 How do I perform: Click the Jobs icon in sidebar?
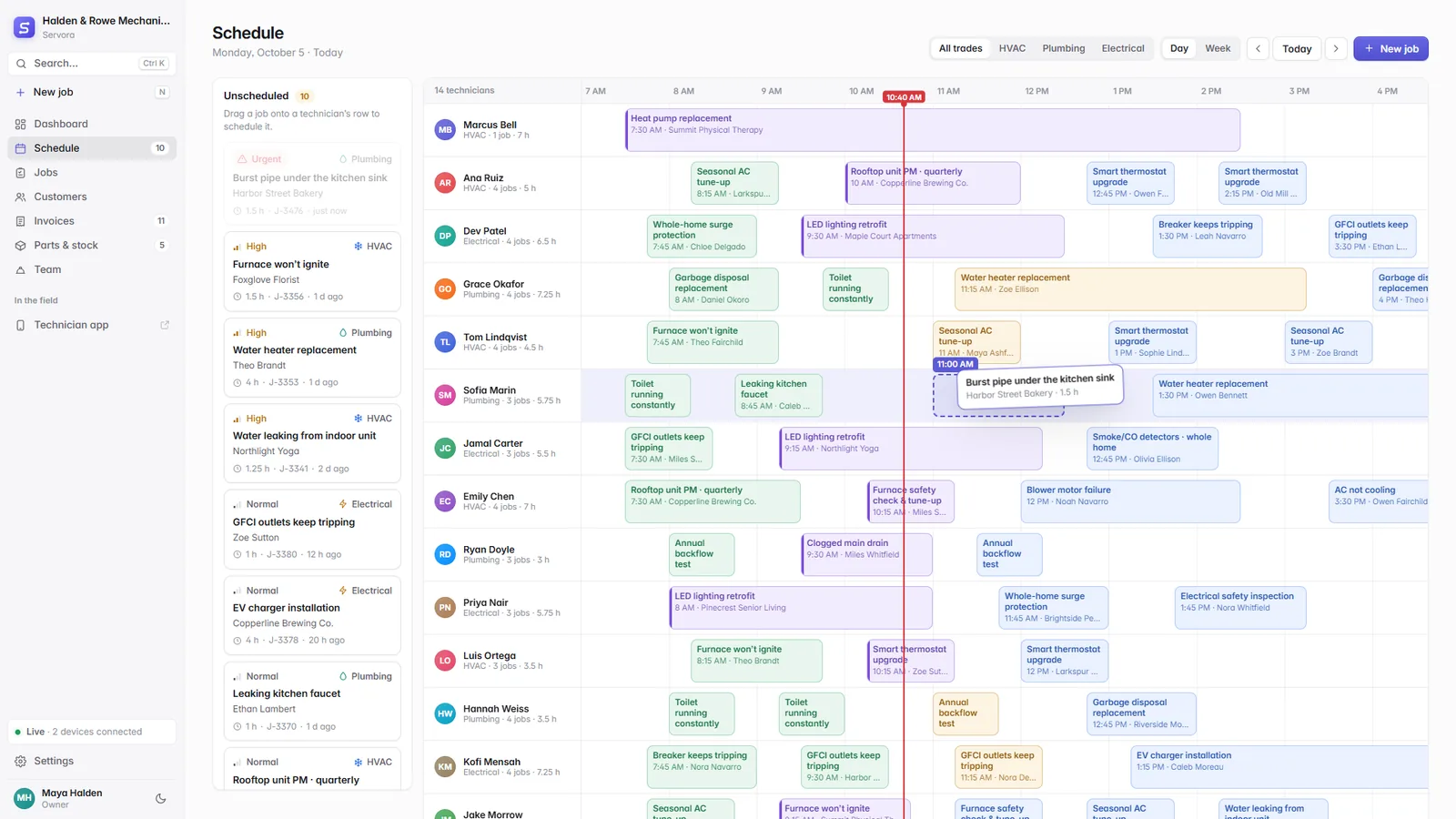point(20,172)
